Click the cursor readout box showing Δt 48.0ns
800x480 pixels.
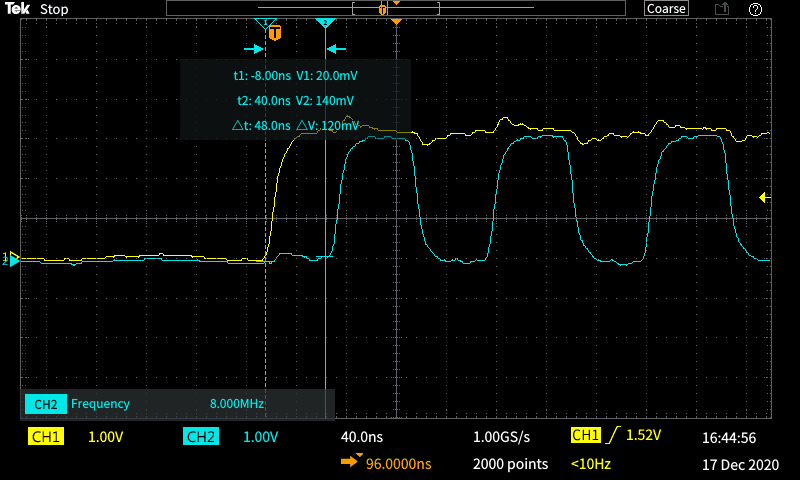point(295,100)
